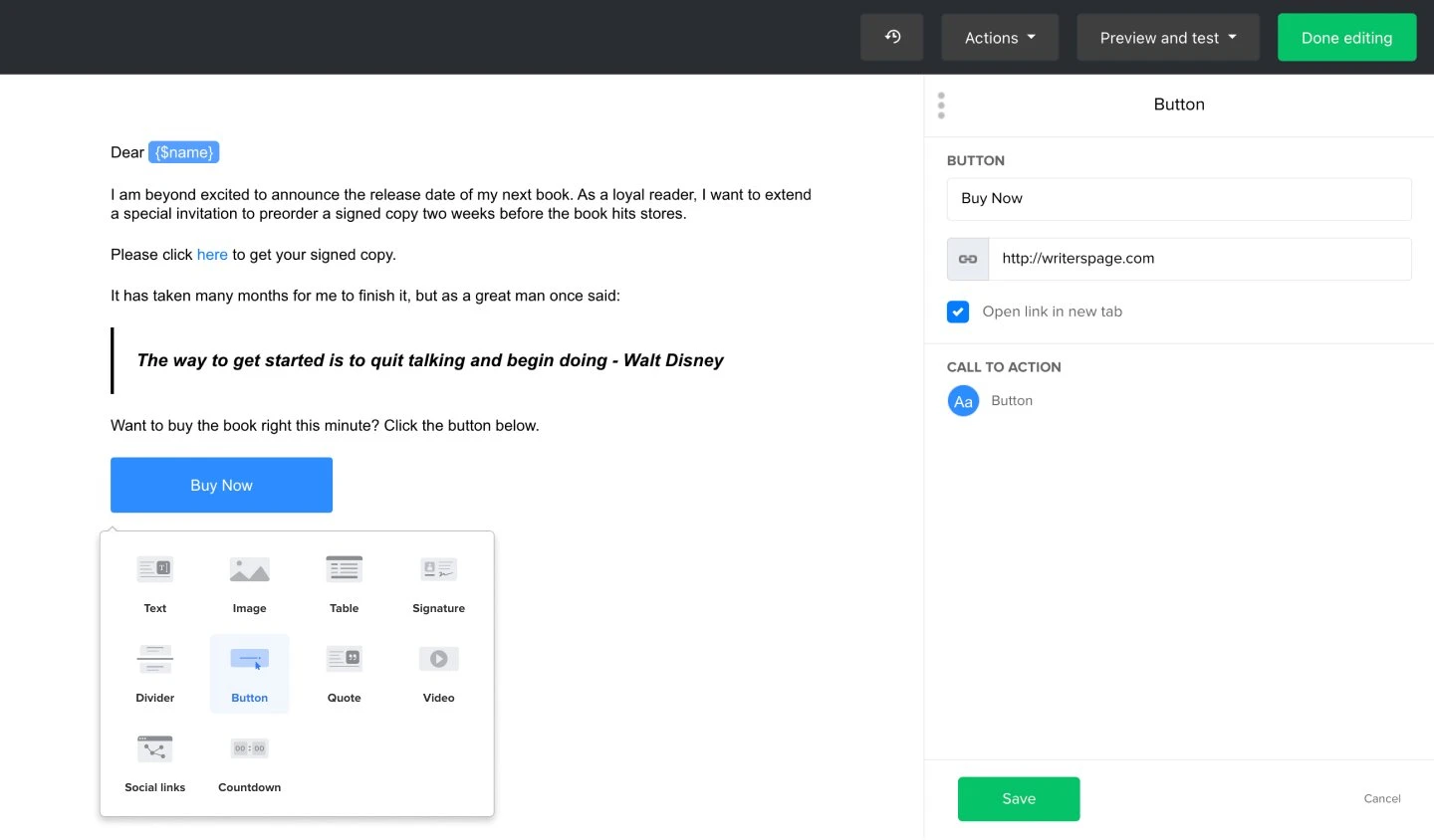Open the Aa Button style swatch
Viewport: 1434px width, 840px height.
(963, 401)
